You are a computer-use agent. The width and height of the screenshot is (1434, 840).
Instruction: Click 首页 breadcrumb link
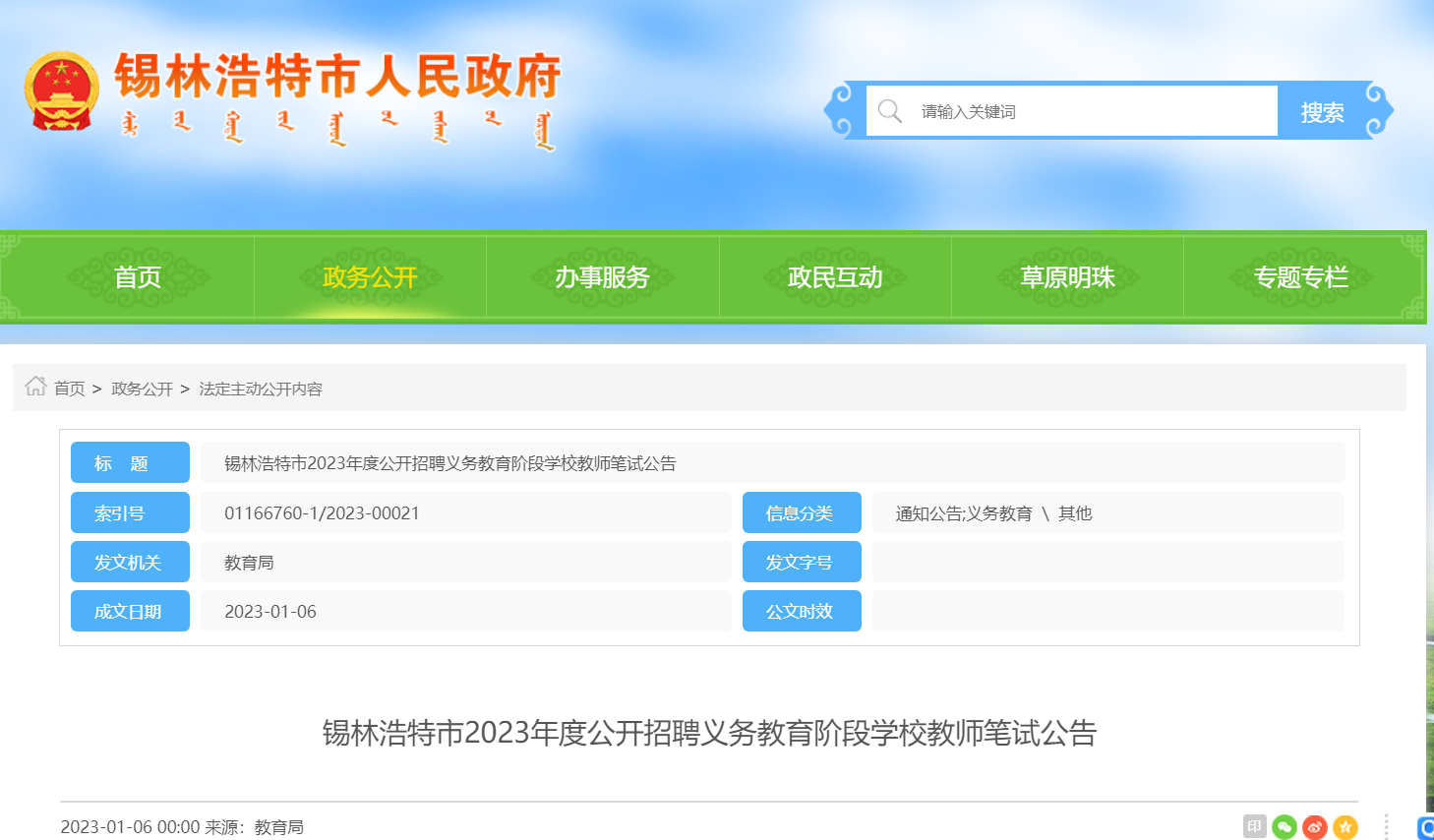click(69, 389)
